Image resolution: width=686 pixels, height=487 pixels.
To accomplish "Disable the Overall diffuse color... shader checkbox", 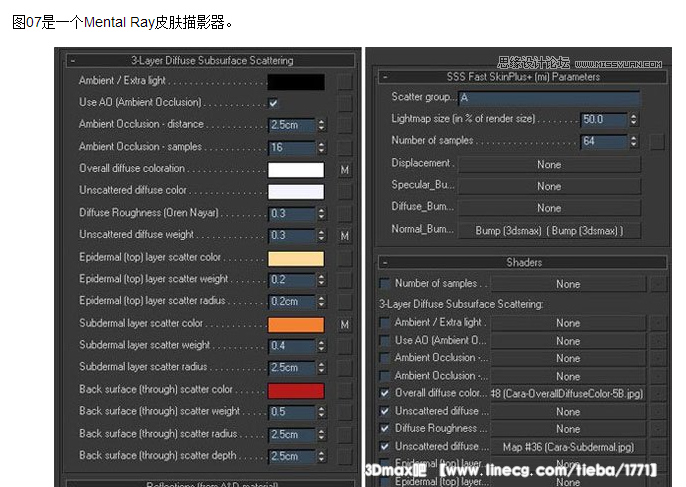I will point(385,393).
